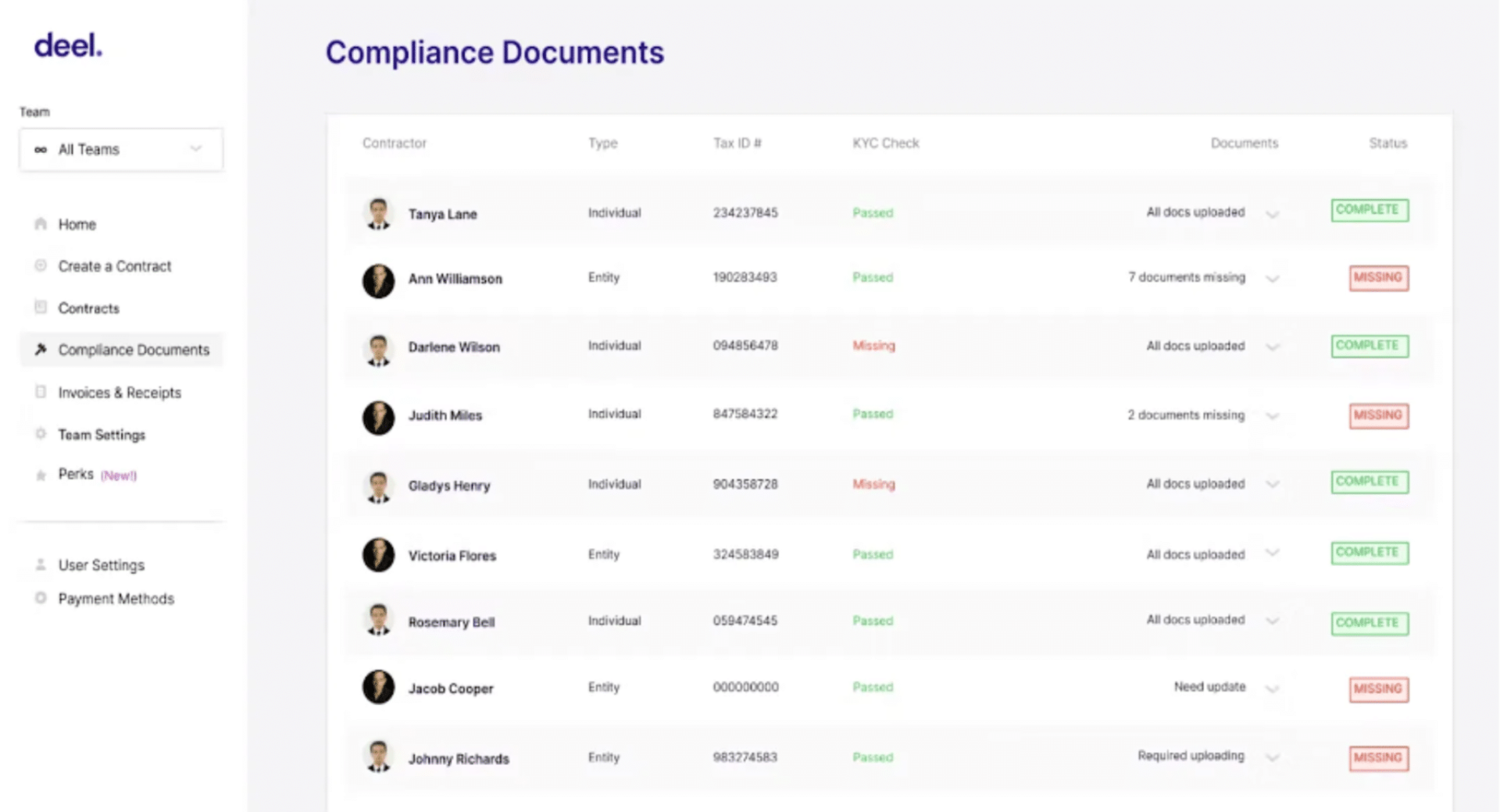
Task: Click the Home icon in sidebar
Action: click(x=41, y=225)
